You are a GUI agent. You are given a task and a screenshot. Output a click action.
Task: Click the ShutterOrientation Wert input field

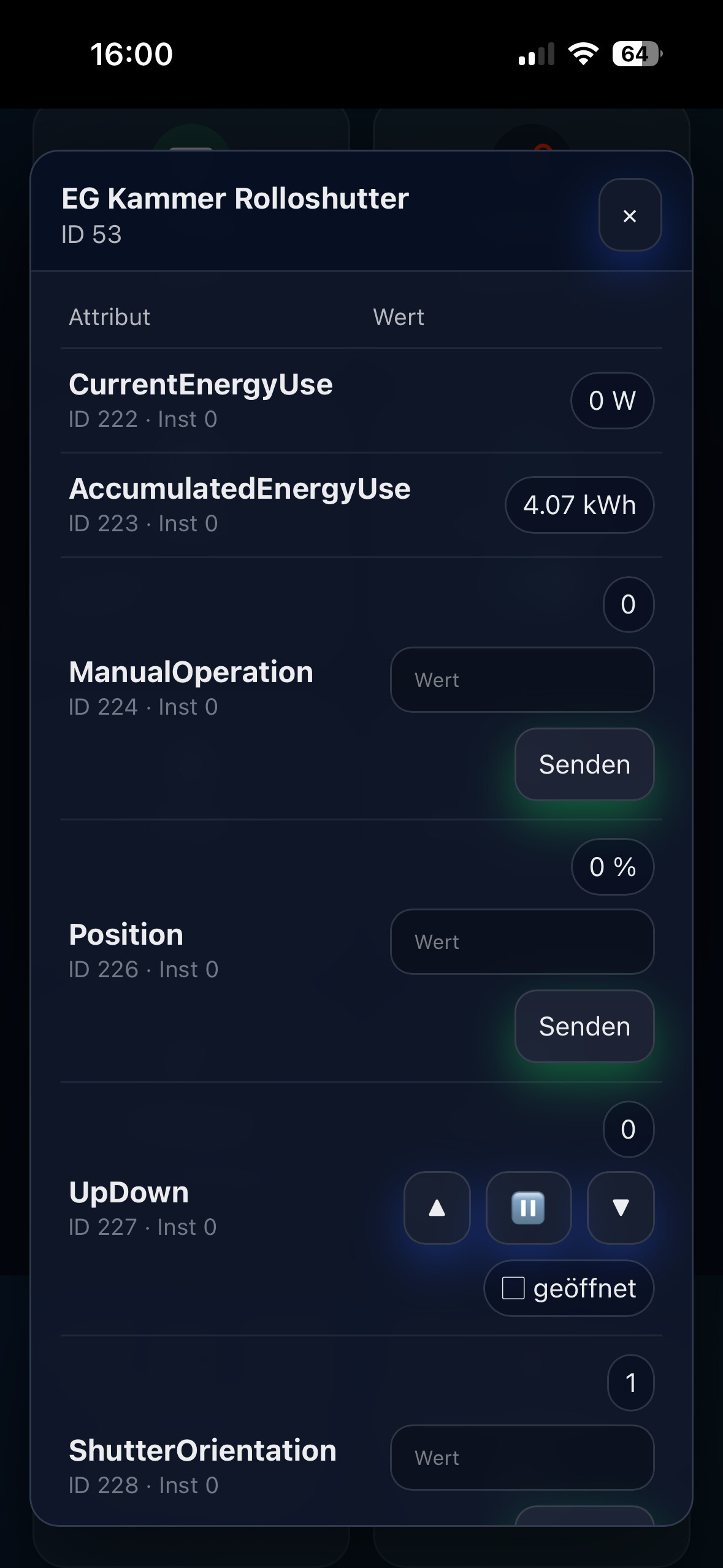click(522, 1457)
